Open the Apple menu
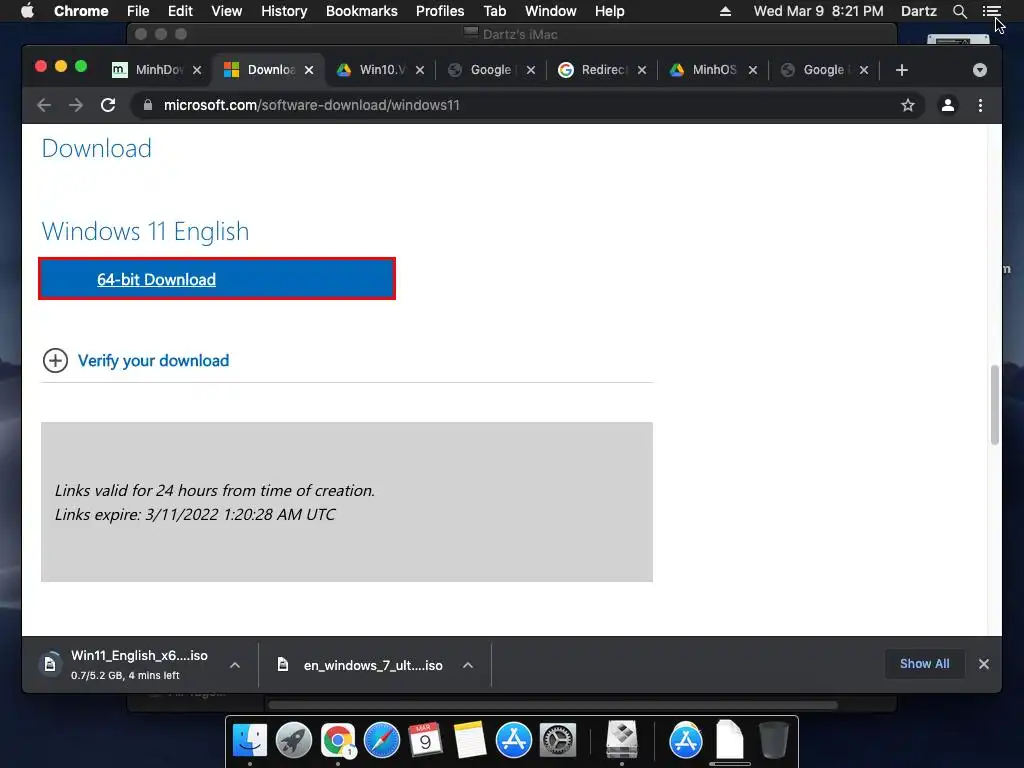Screen dimensions: 1024x768 (27, 11)
